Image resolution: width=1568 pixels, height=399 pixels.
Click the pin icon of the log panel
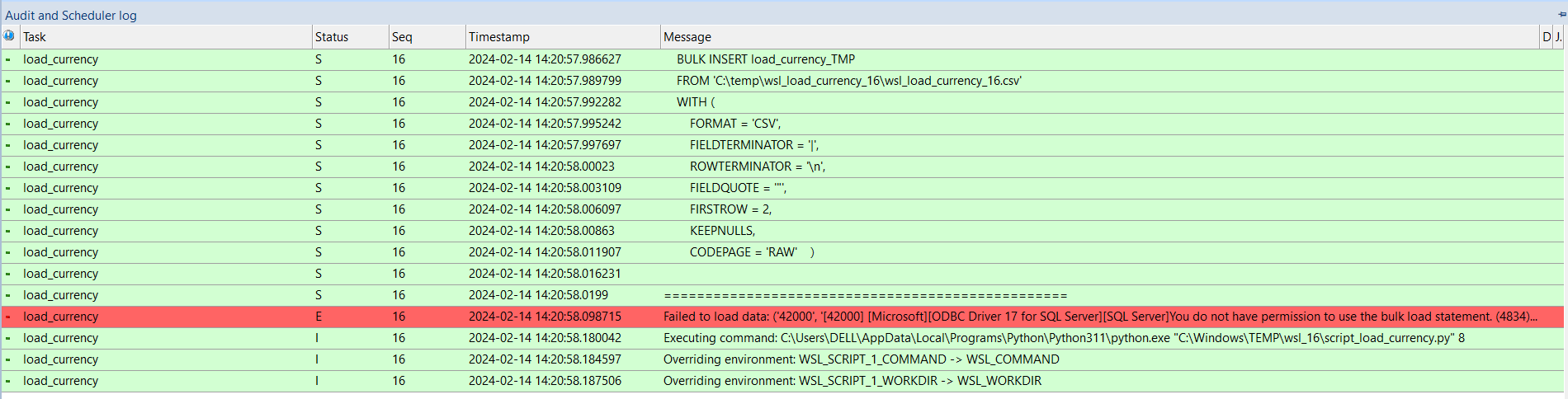point(1561,14)
